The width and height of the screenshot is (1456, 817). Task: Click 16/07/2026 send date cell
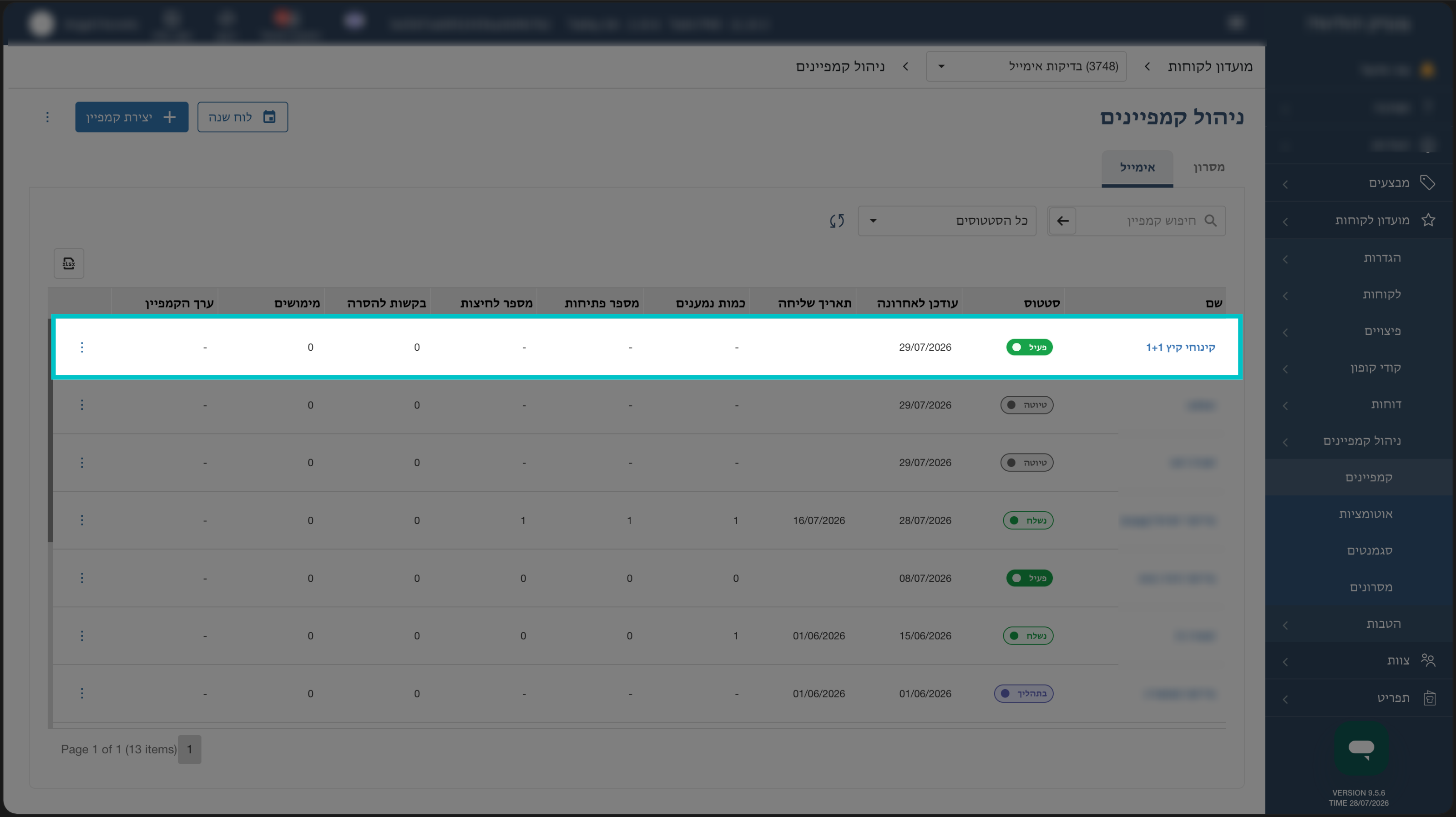(819, 520)
